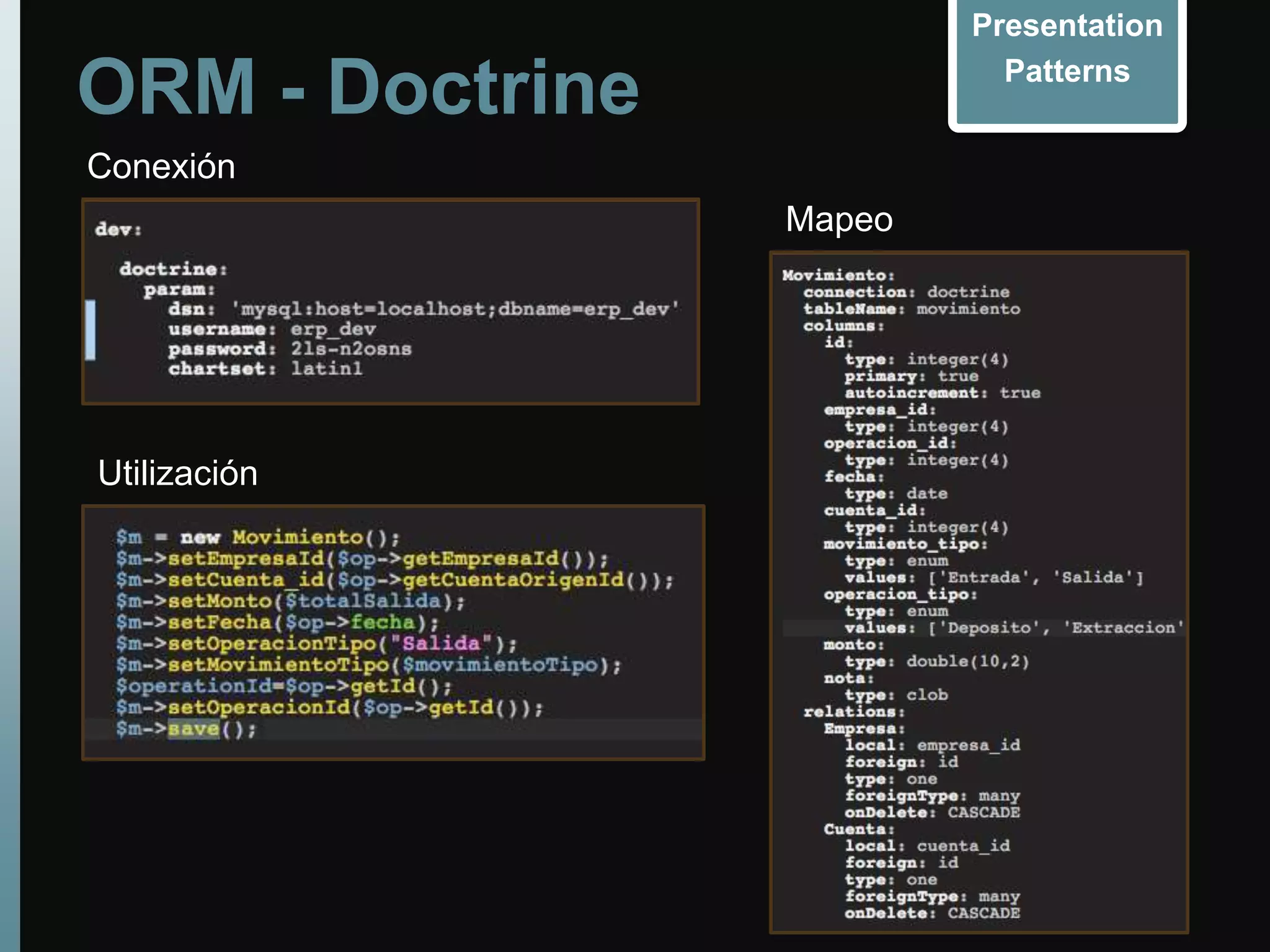Click the fecha: column entry

854,477
